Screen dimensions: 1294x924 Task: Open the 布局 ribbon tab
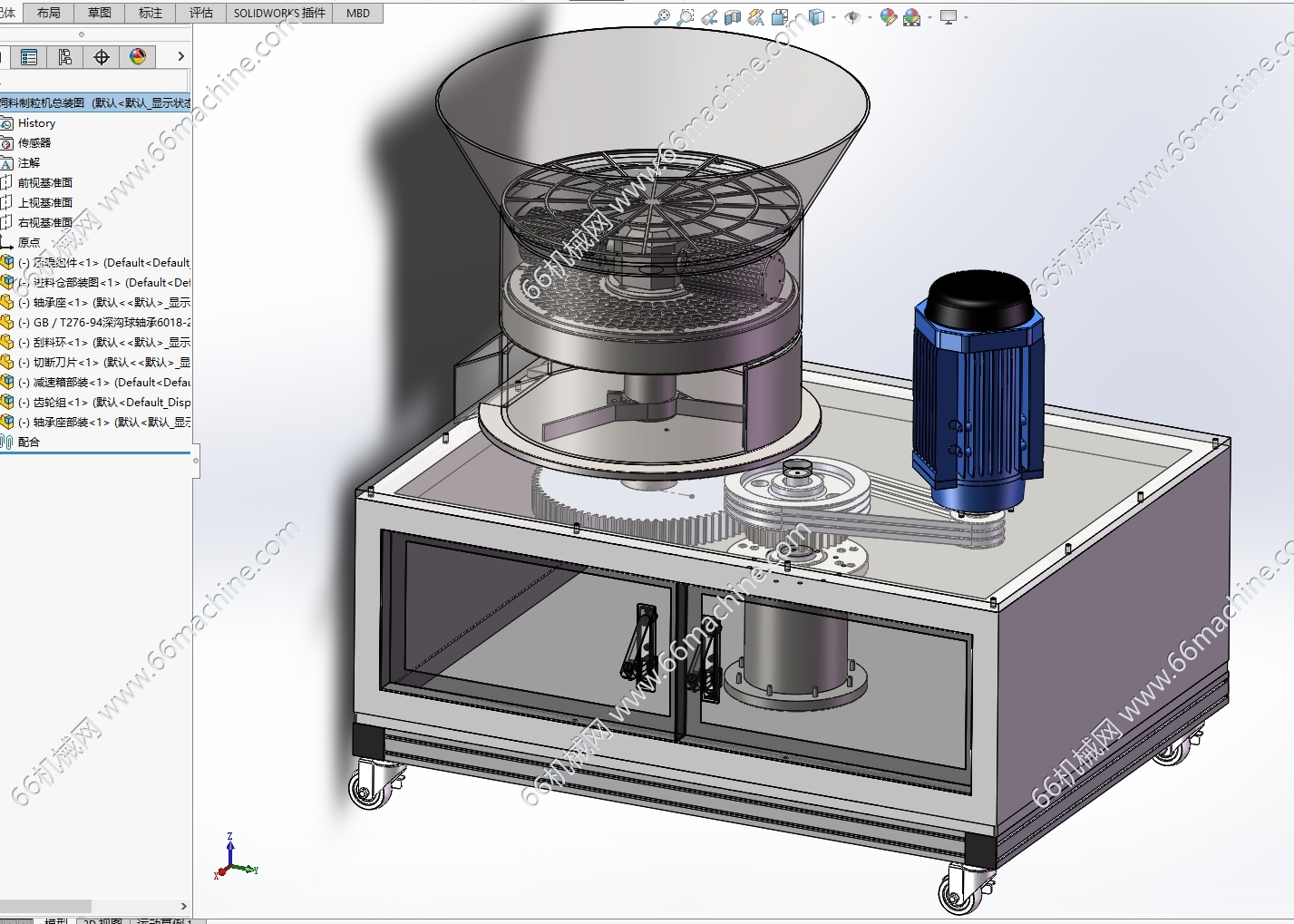click(x=49, y=13)
